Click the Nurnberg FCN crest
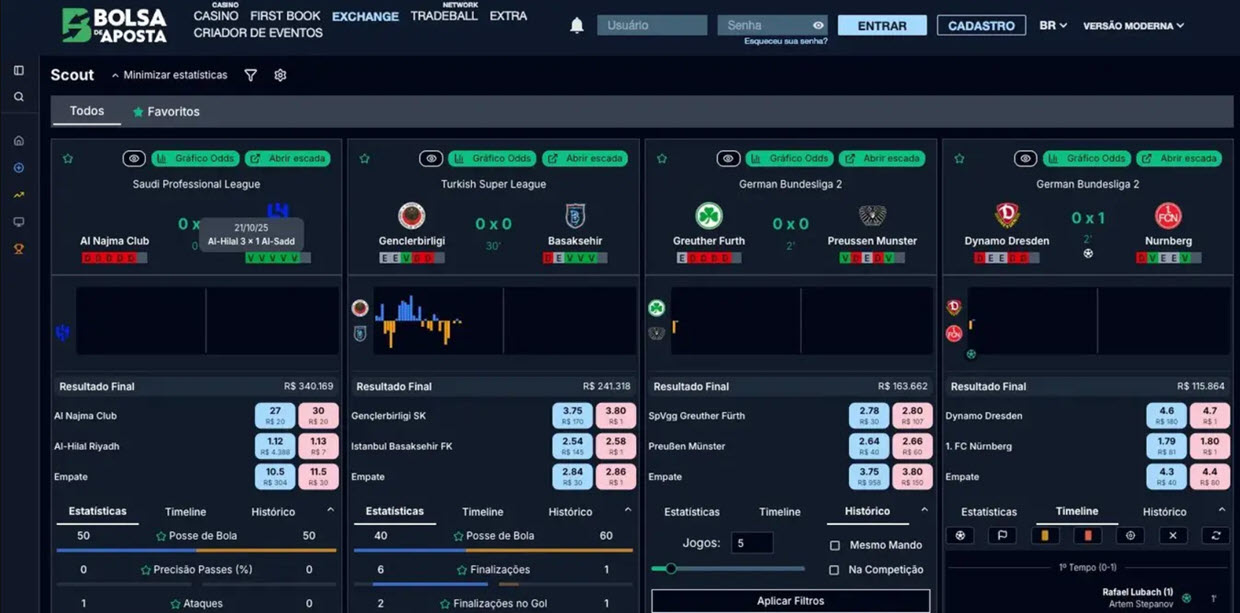This screenshot has width=1240, height=613. click(x=1168, y=216)
